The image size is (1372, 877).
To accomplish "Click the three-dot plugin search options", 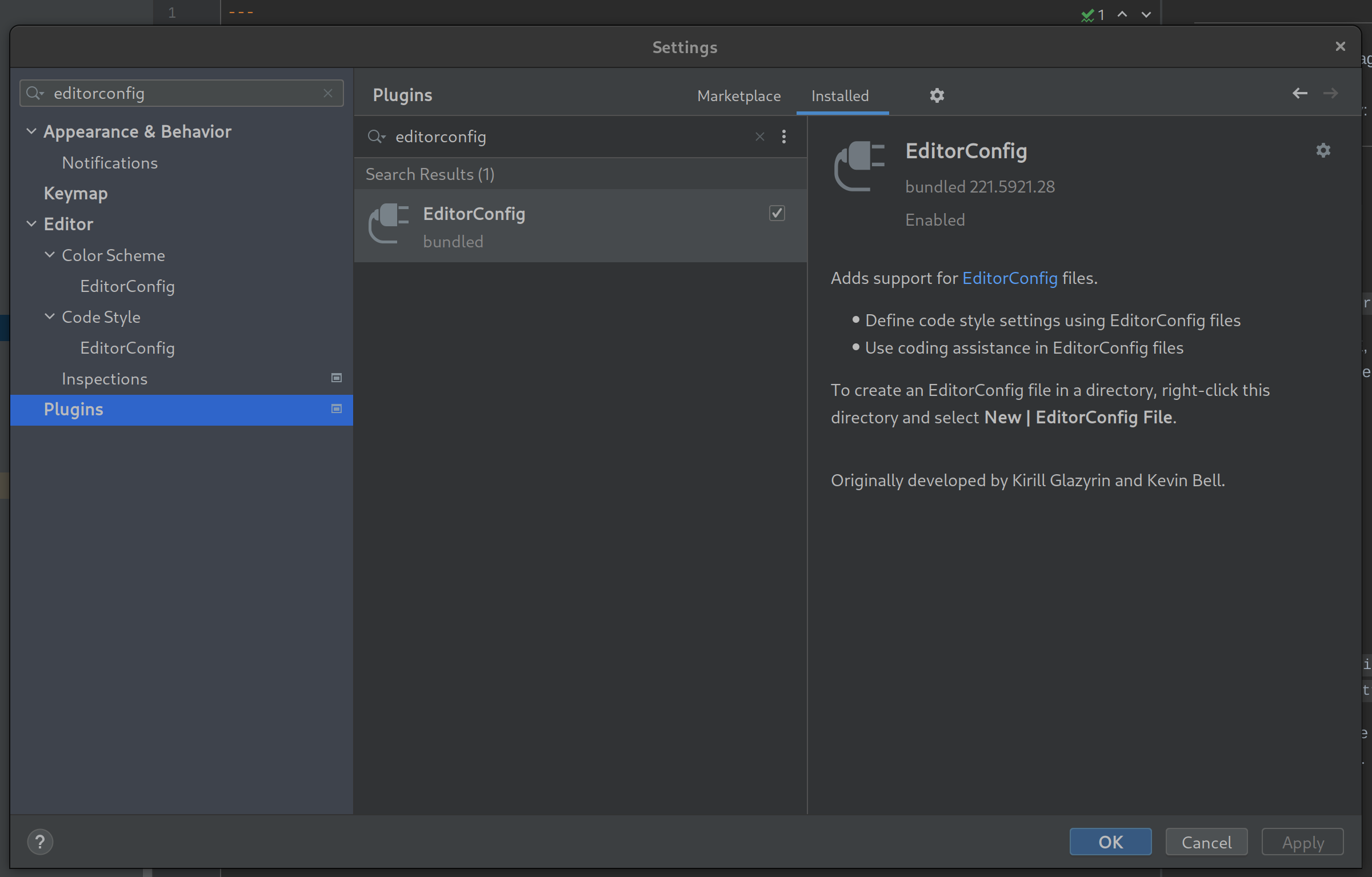I will 783,137.
